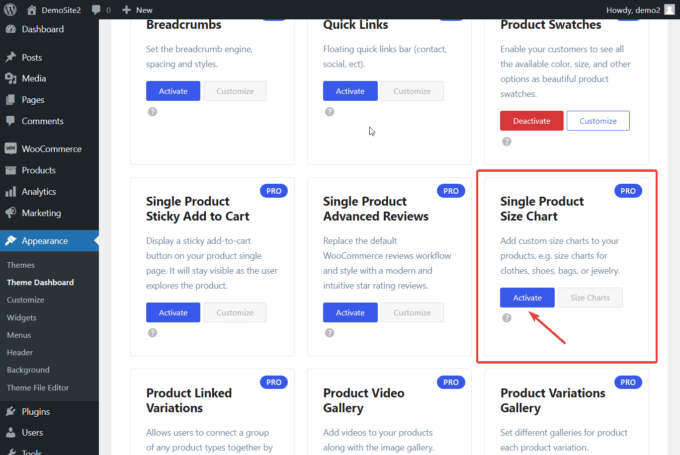Image resolution: width=680 pixels, height=455 pixels.
Task: Click Customize button in Quick Links card
Action: coord(412,91)
